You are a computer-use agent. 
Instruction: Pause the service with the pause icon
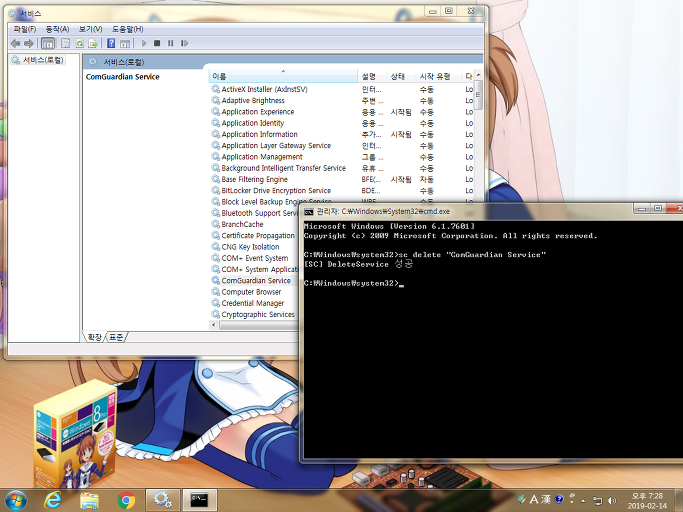pos(170,43)
